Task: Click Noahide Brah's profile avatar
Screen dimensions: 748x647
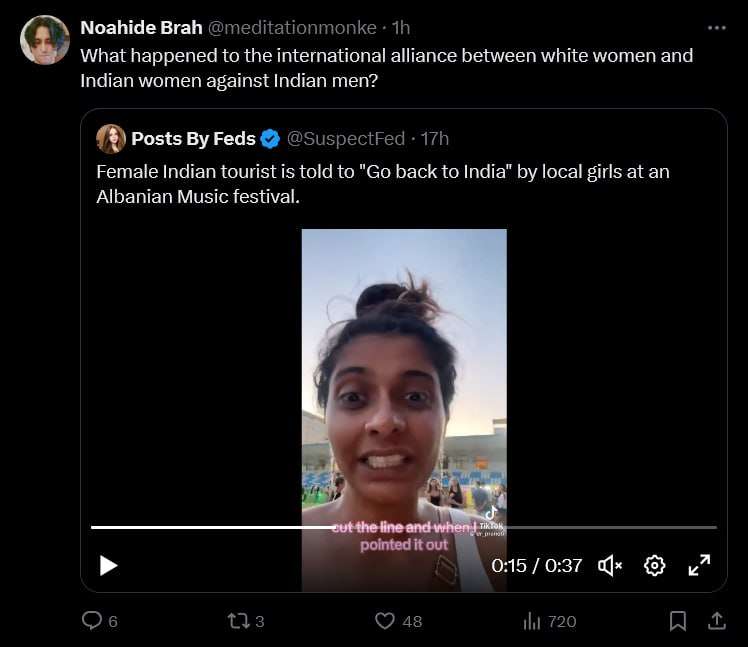Action: click(x=45, y=40)
